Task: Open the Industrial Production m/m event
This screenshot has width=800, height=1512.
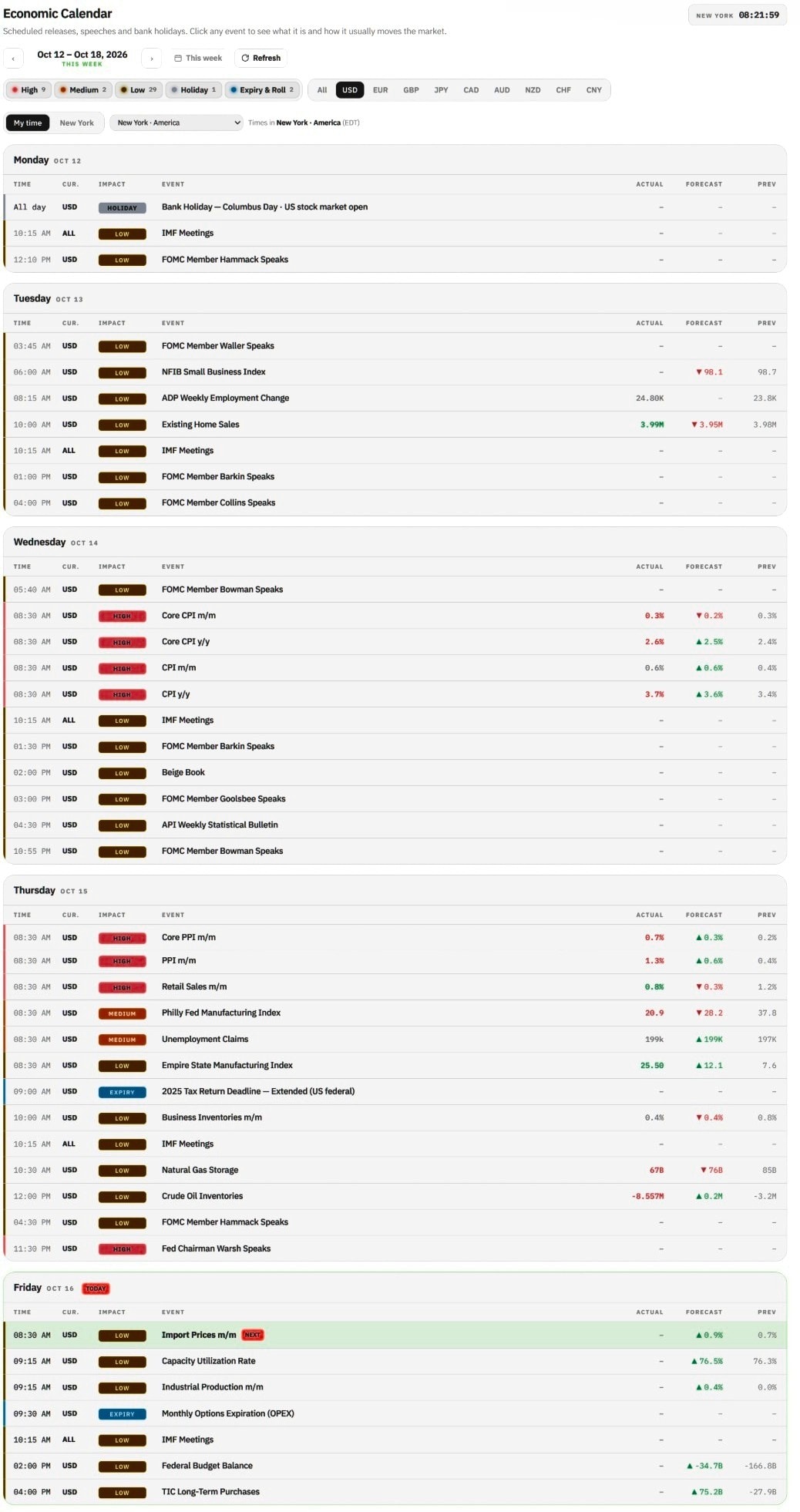Action: point(395,1388)
